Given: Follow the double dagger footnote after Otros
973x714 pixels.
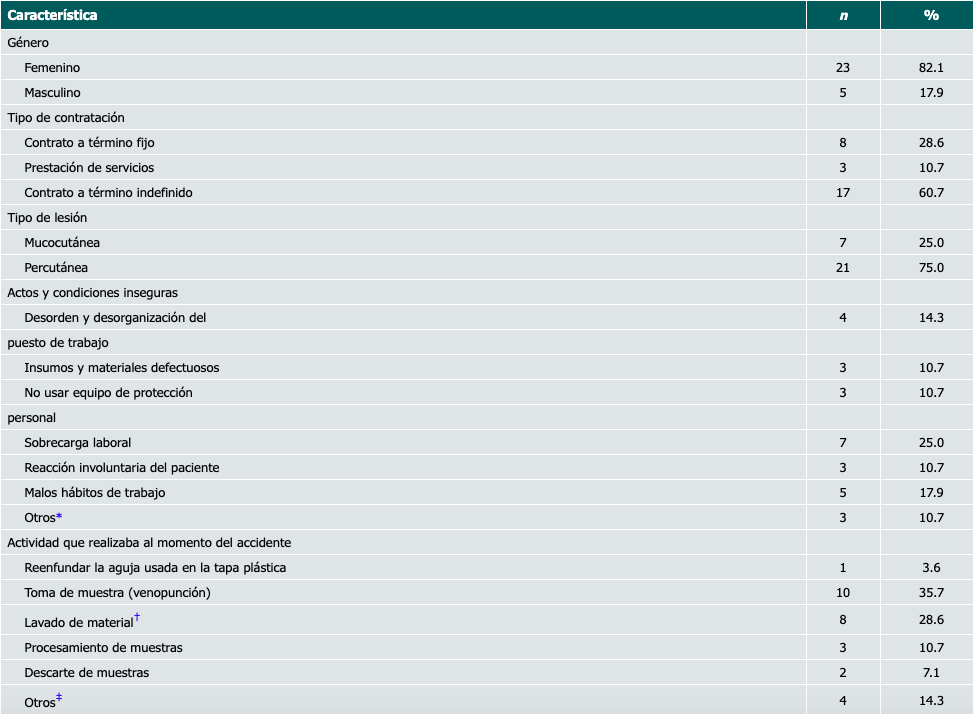Looking at the screenshot, I should coord(59,697).
